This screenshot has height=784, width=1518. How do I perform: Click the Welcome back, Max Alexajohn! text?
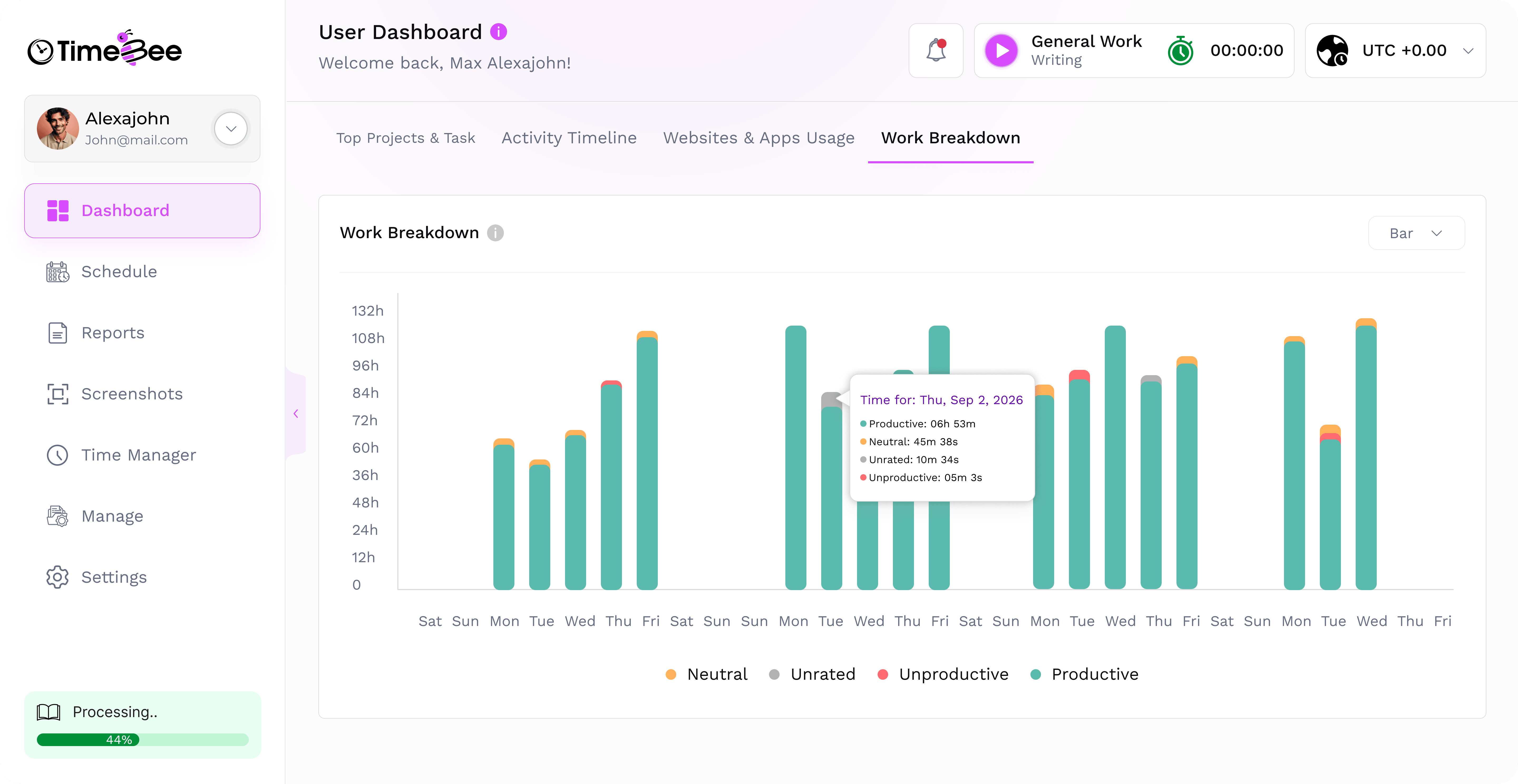445,63
